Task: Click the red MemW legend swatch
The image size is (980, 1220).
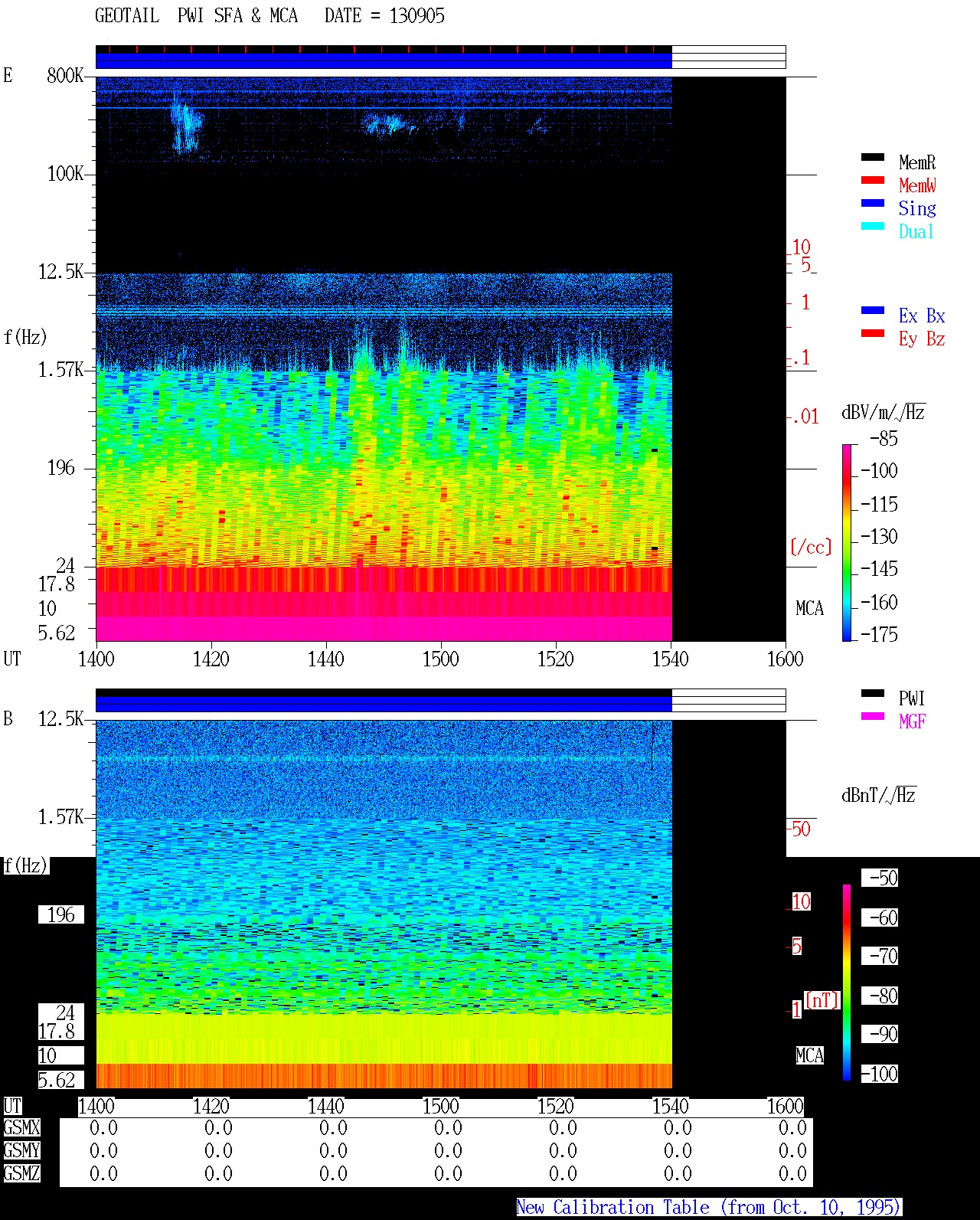Action: click(873, 180)
